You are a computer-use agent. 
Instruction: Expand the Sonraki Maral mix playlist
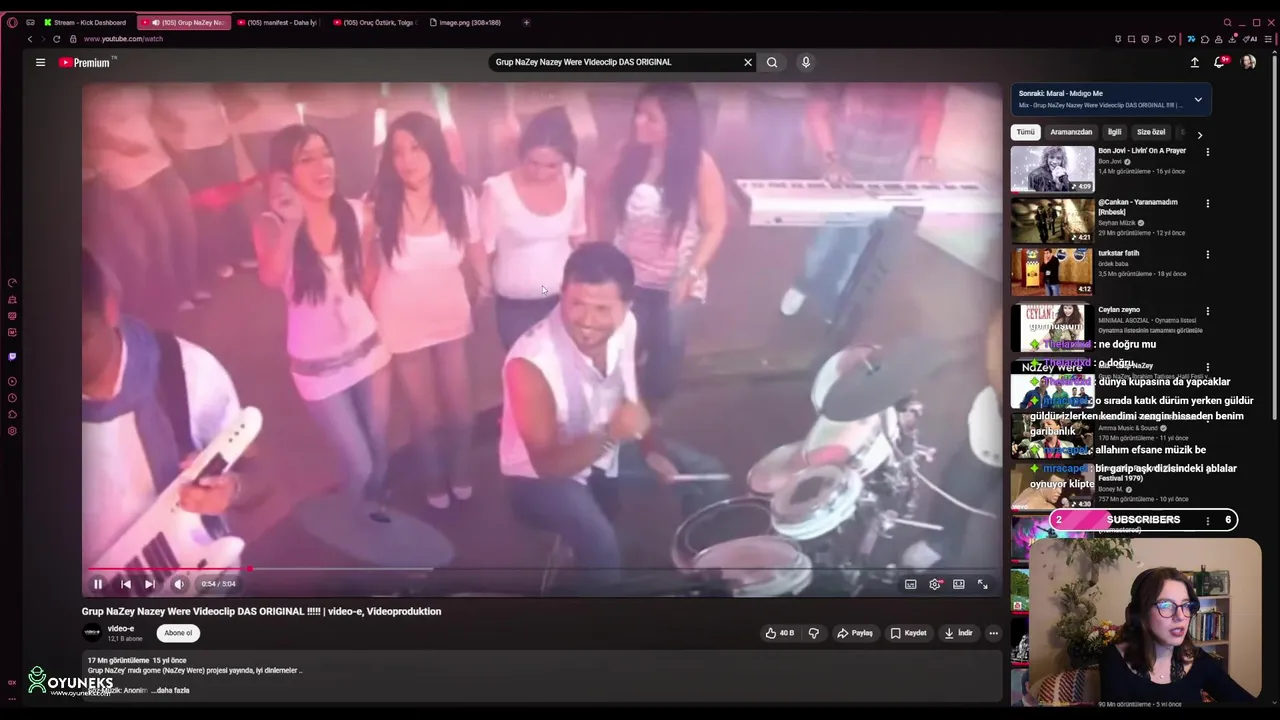click(x=1198, y=99)
